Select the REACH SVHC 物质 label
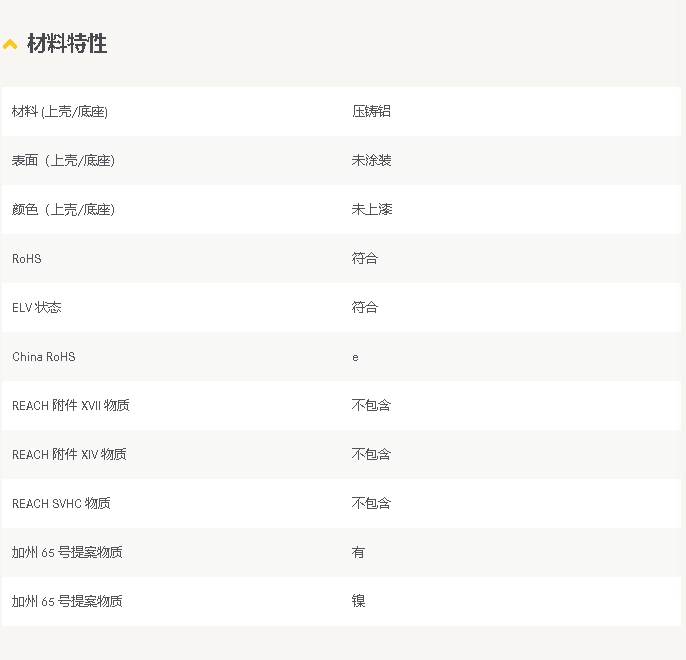The height and width of the screenshot is (660, 686). coord(61,503)
